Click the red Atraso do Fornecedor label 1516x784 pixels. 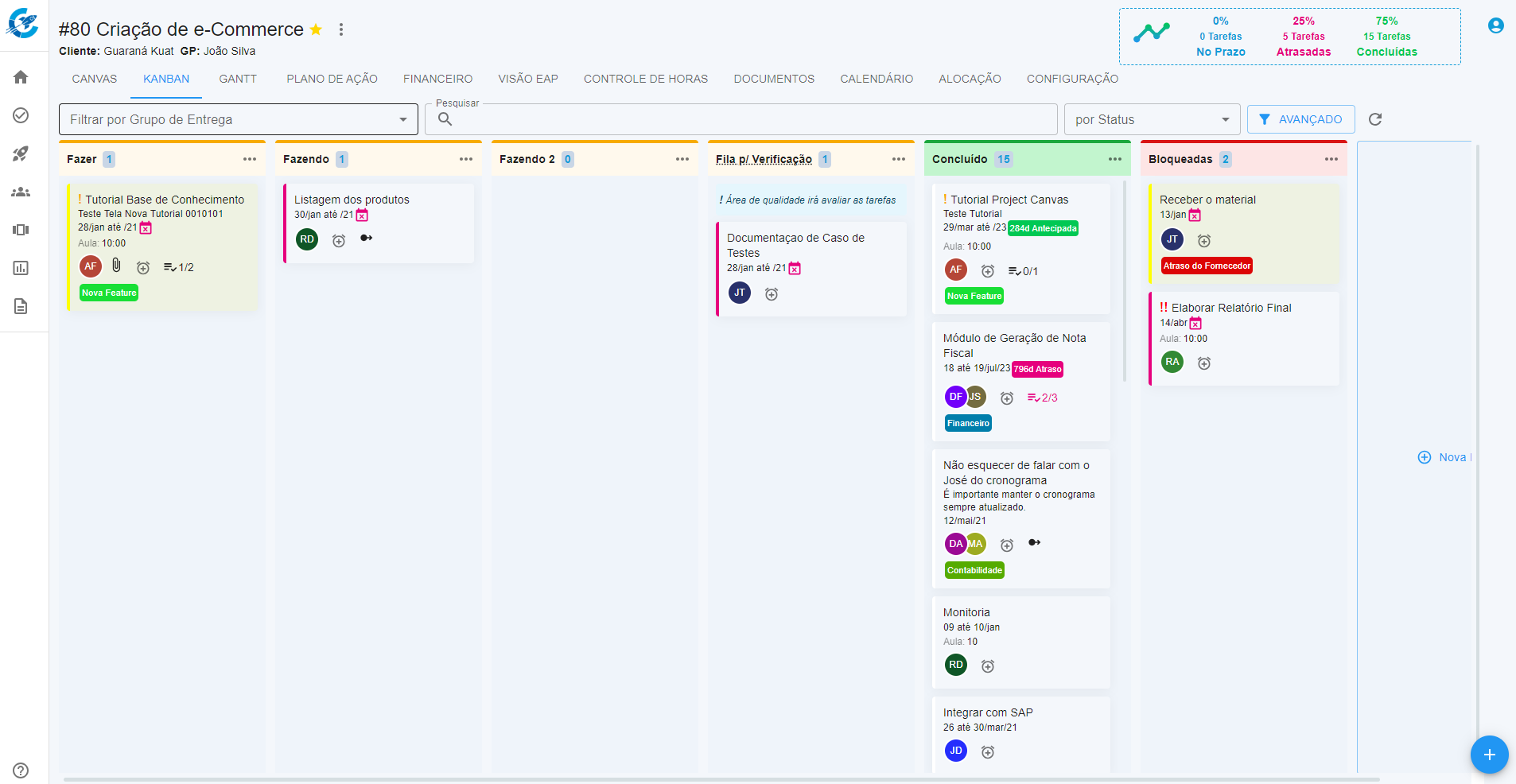1207,266
